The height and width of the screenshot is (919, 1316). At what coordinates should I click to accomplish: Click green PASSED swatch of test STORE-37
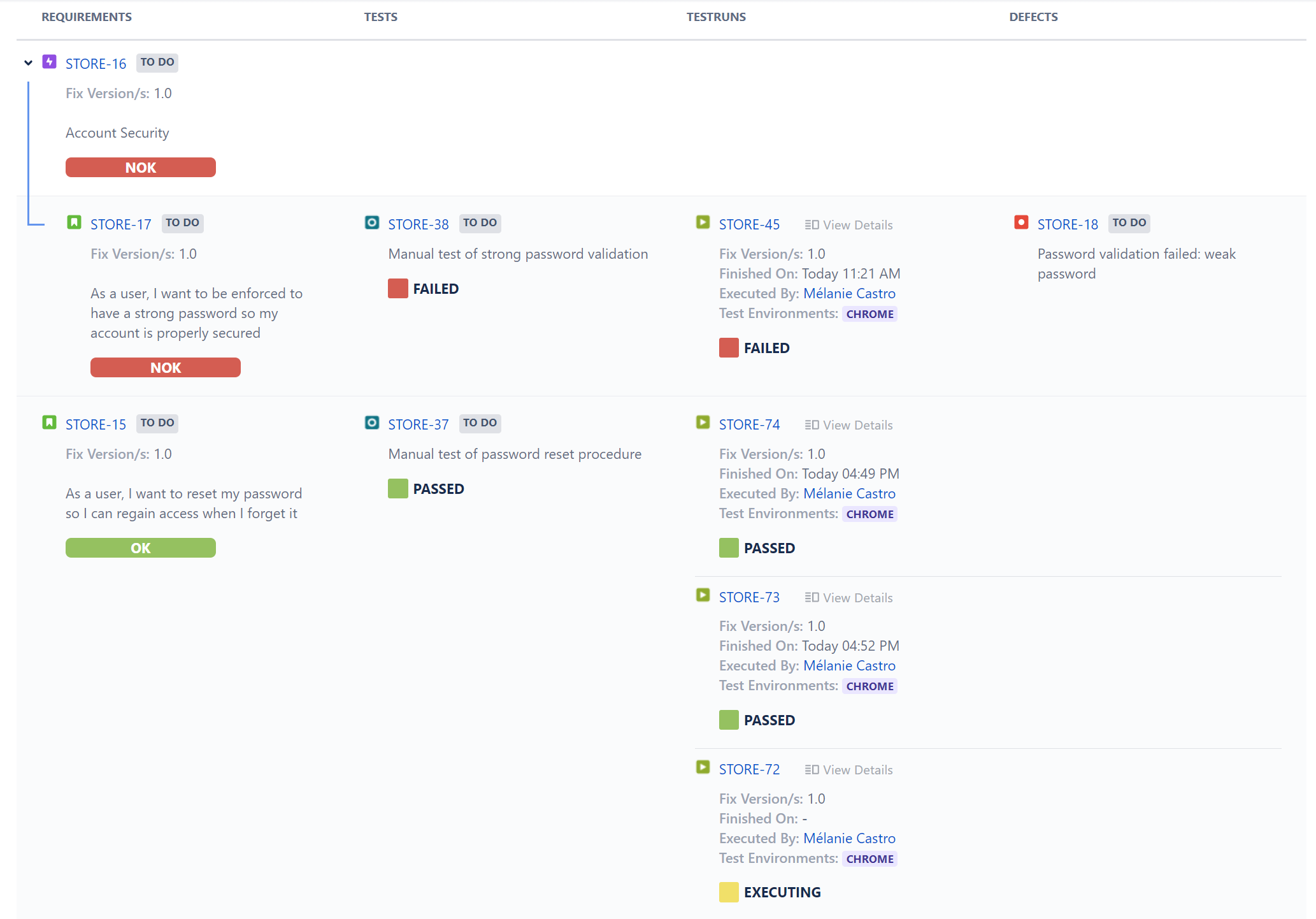[398, 489]
